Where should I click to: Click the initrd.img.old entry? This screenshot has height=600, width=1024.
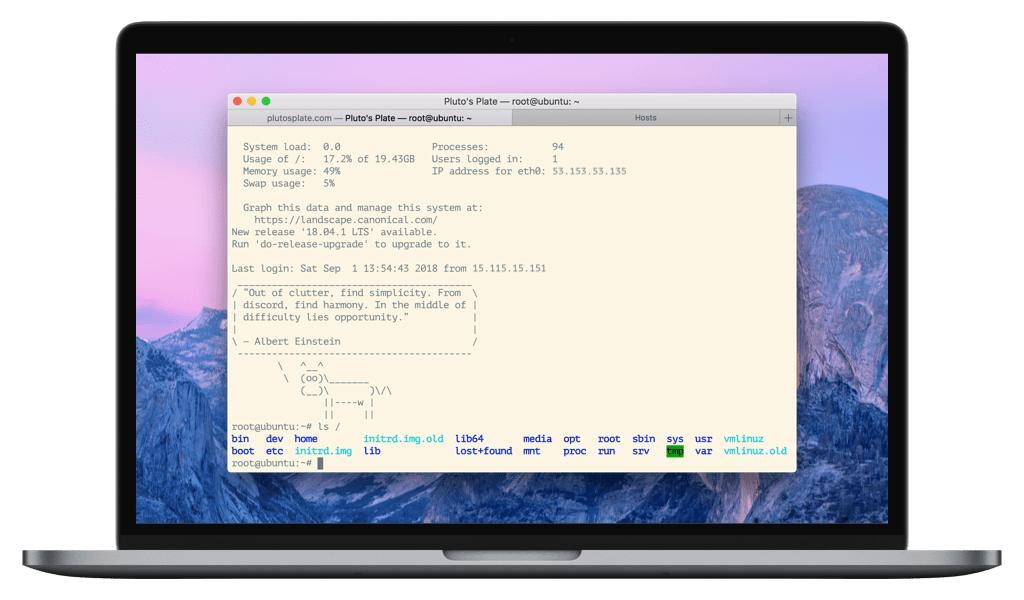(403, 439)
